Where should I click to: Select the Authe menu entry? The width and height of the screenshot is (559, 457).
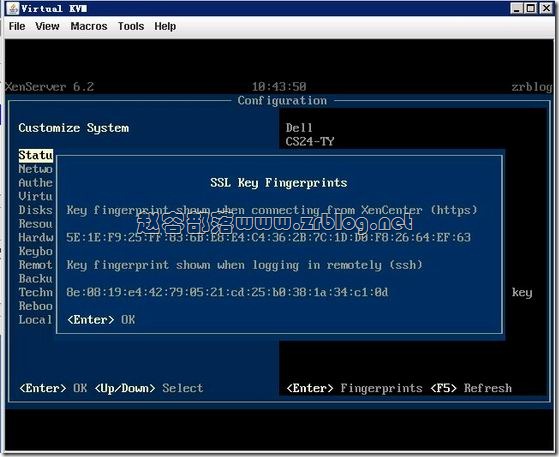(36, 183)
